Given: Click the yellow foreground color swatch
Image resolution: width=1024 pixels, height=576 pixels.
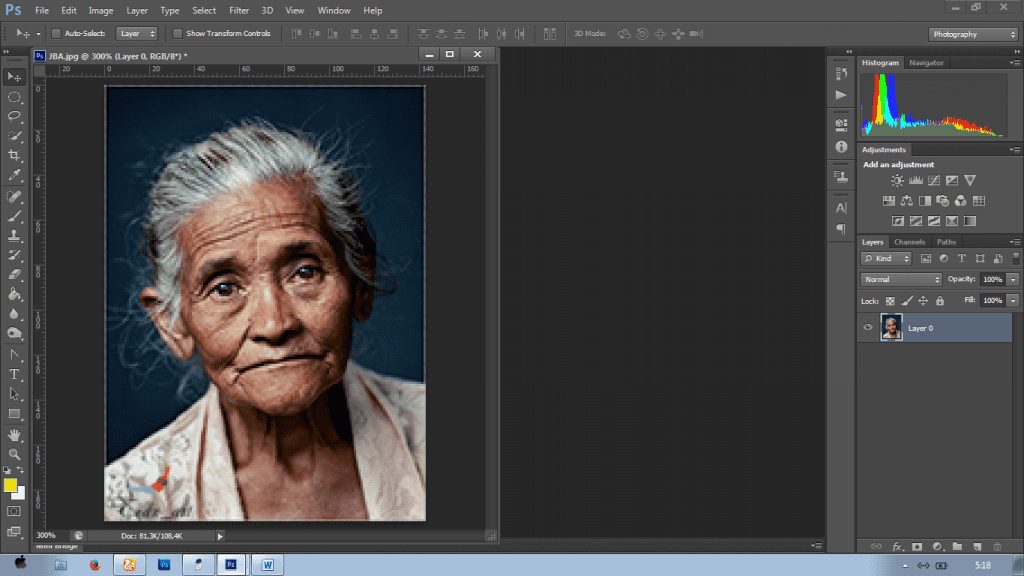Looking at the screenshot, I should click(x=11, y=486).
